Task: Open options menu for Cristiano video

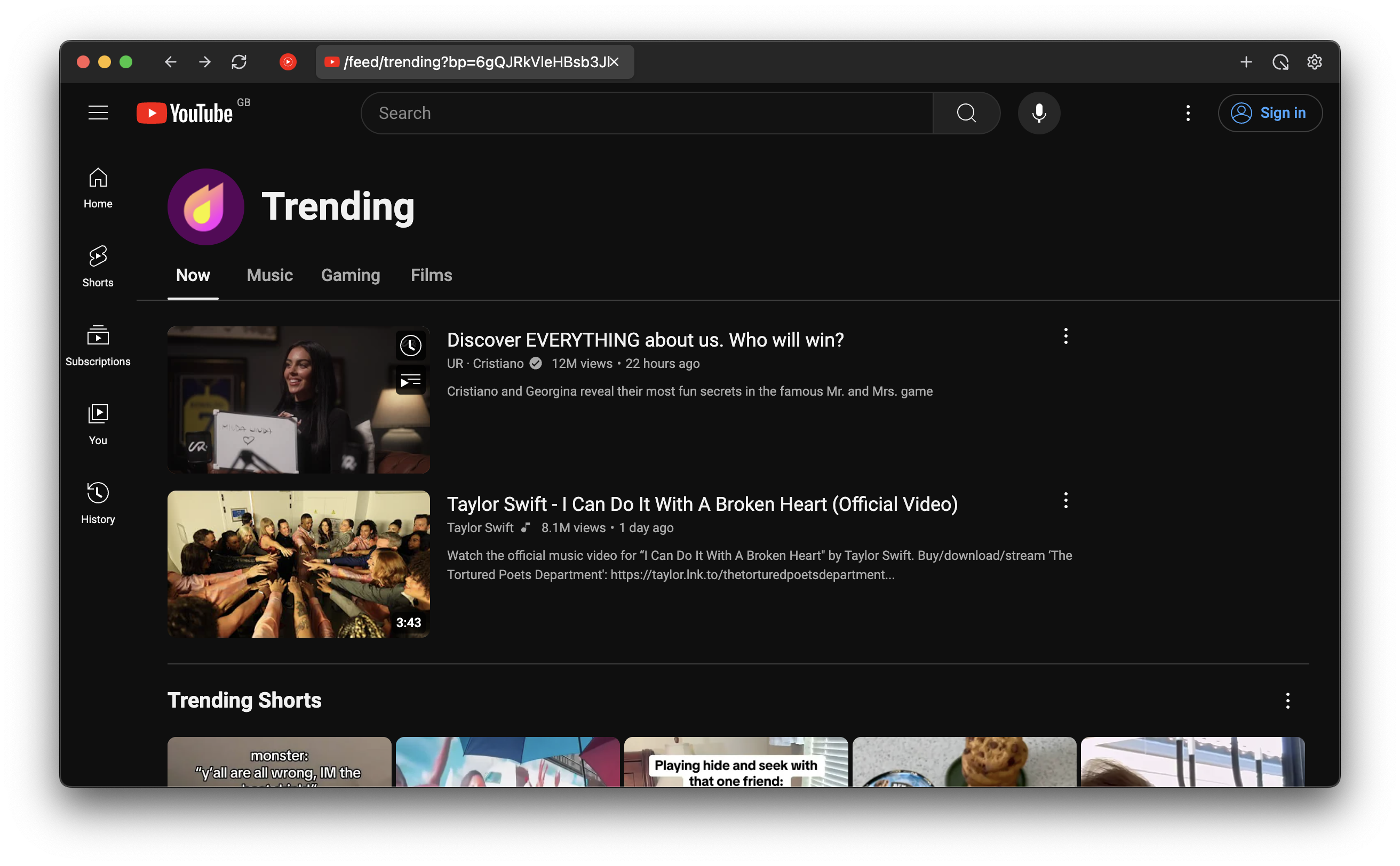Action: click(1065, 336)
